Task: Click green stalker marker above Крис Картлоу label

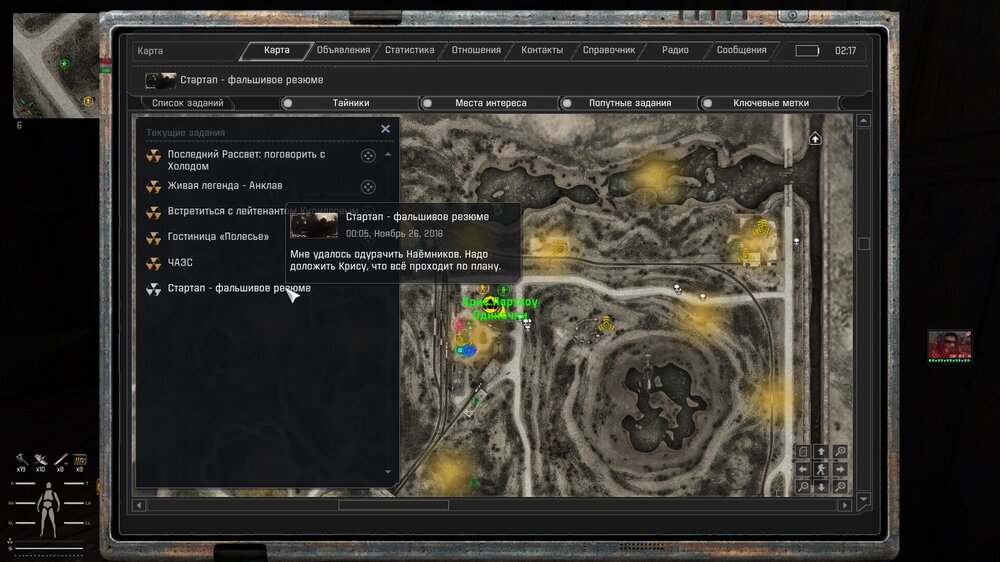Action: click(503, 290)
